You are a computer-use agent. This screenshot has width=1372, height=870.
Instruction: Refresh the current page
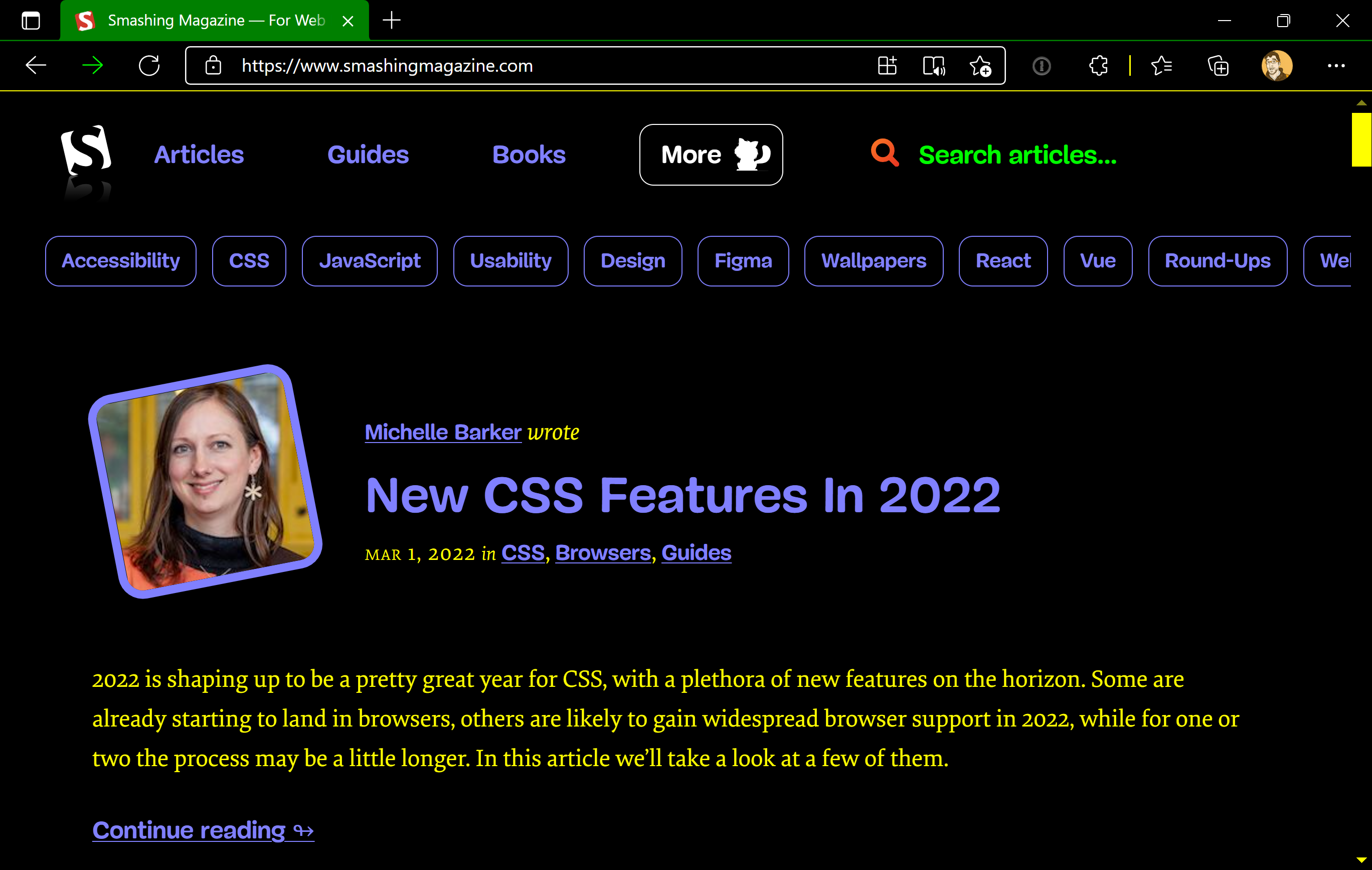coord(149,65)
